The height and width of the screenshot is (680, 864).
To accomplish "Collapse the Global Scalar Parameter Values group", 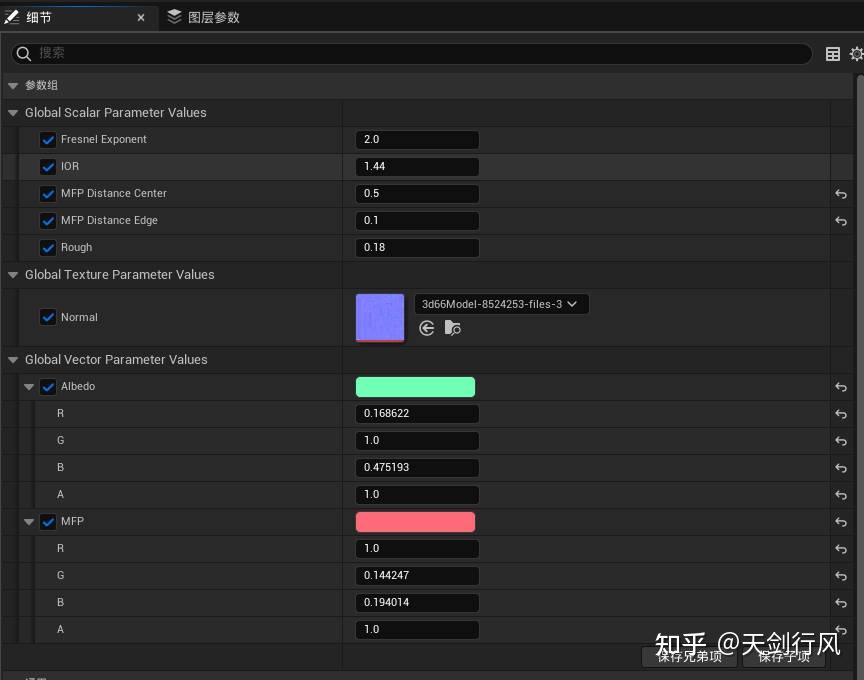I will [x=12, y=112].
